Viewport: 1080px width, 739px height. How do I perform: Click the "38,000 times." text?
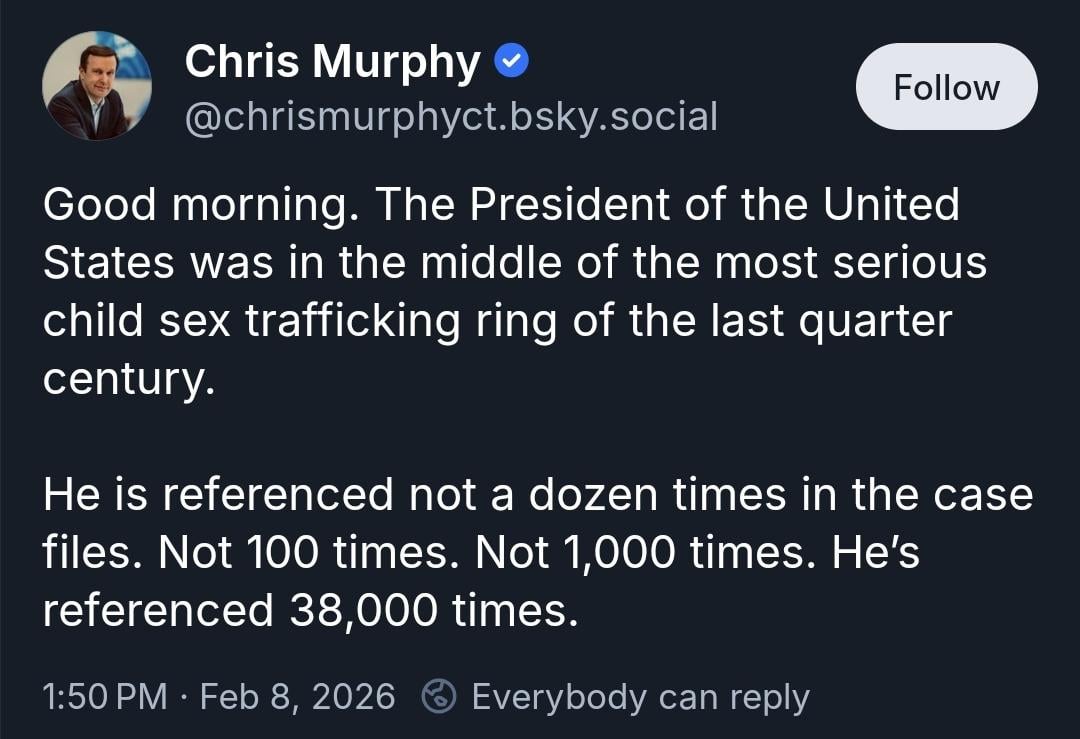[434, 610]
